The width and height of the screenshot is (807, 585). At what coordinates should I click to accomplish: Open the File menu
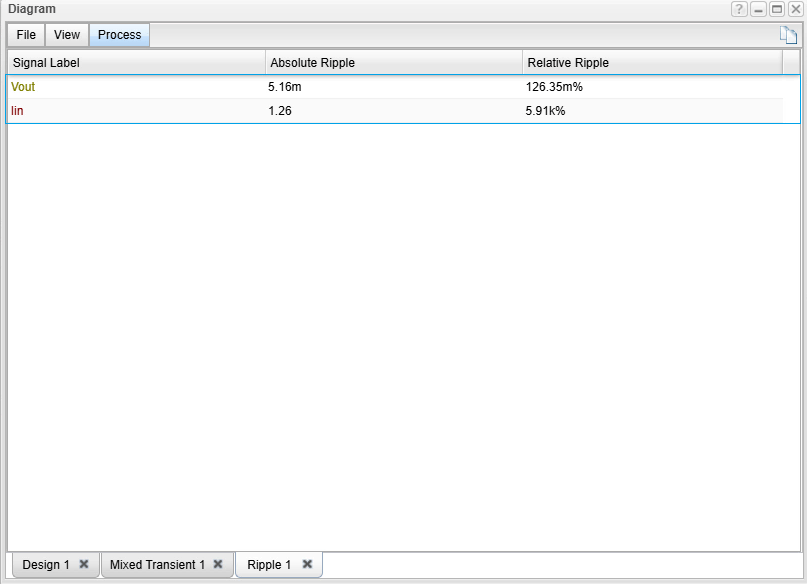(26, 35)
